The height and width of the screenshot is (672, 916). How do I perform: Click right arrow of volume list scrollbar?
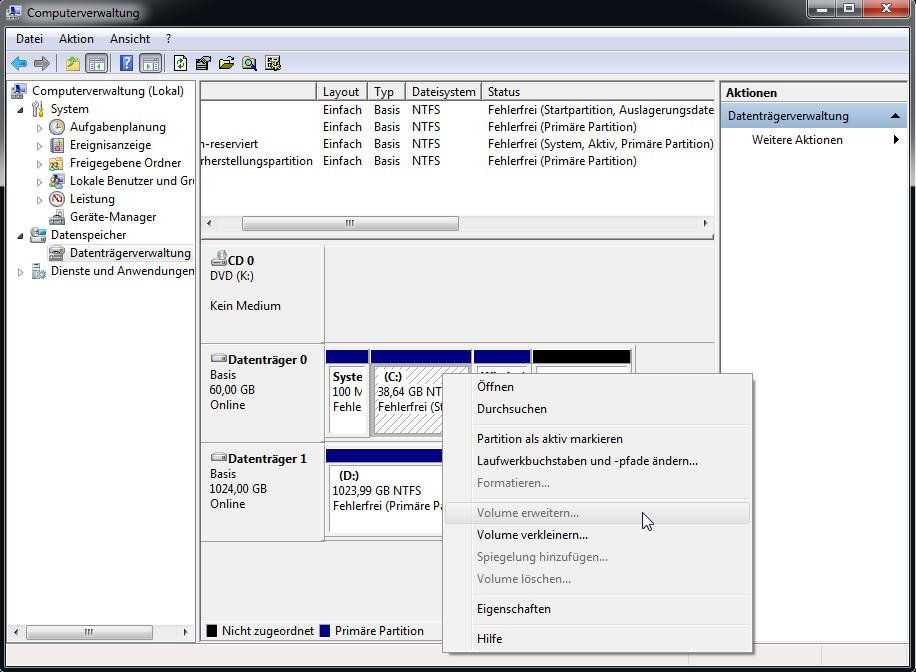[706, 223]
